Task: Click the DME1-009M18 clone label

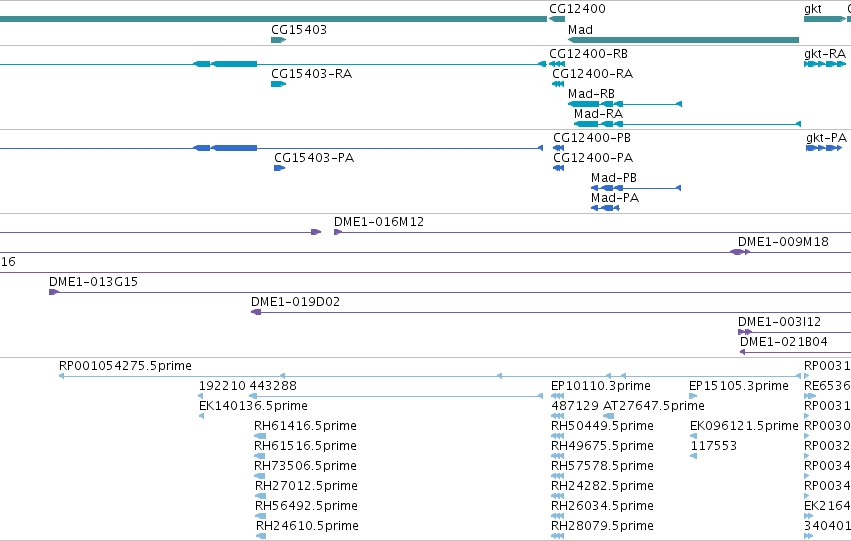Action: [x=783, y=241]
